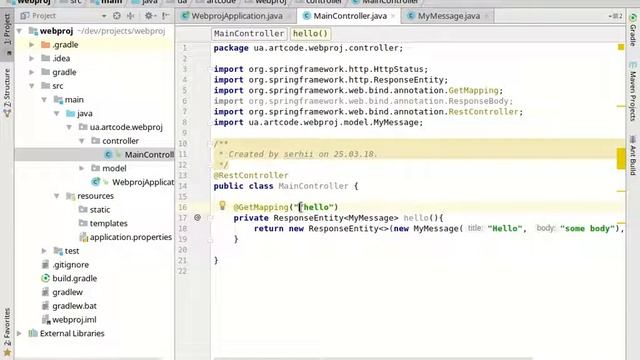The width and height of the screenshot is (640, 360).
Task: Collapse the java source folder
Action: point(57,113)
